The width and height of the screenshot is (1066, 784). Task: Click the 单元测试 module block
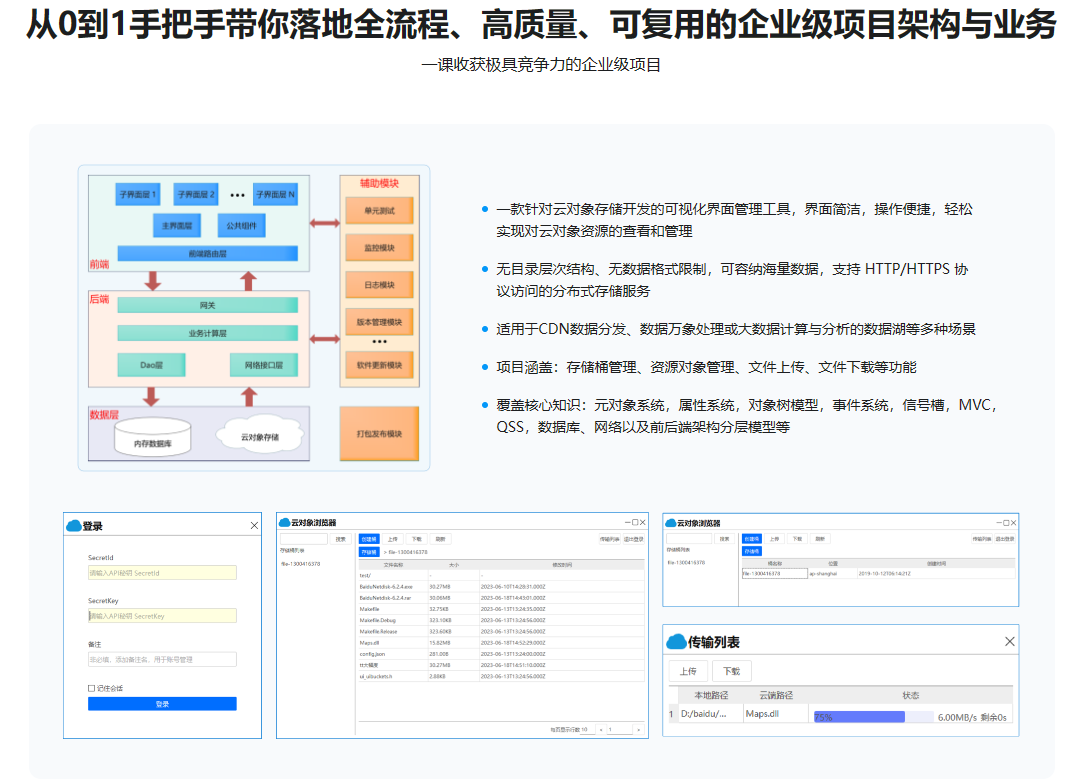point(378,212)
